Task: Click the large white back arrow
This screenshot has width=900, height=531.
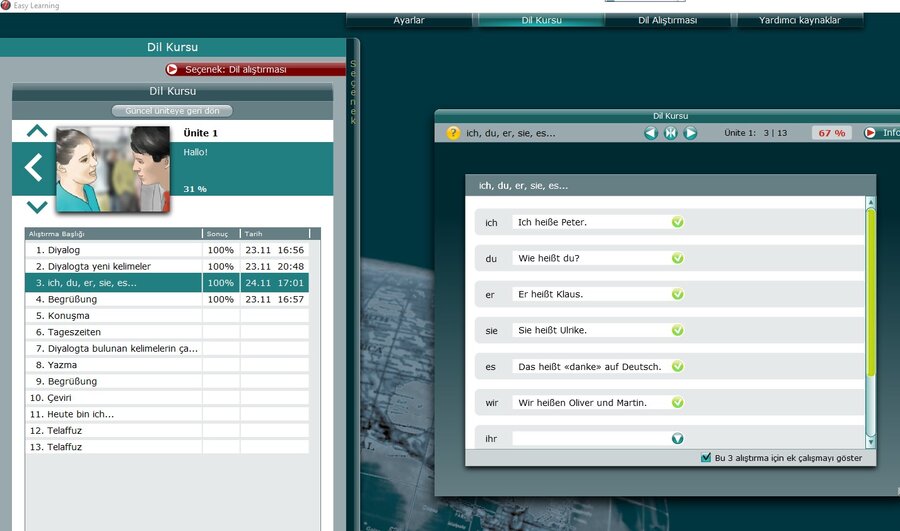Action: coord(33,168)
